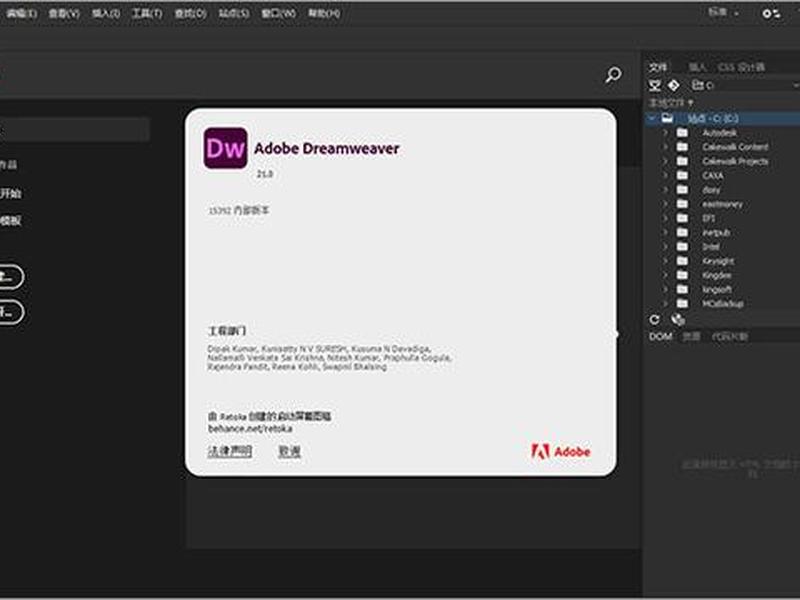The height and width of the screenshot is (600, 800).
Task: Click the Intel folder icon
Action: (682, 246)
